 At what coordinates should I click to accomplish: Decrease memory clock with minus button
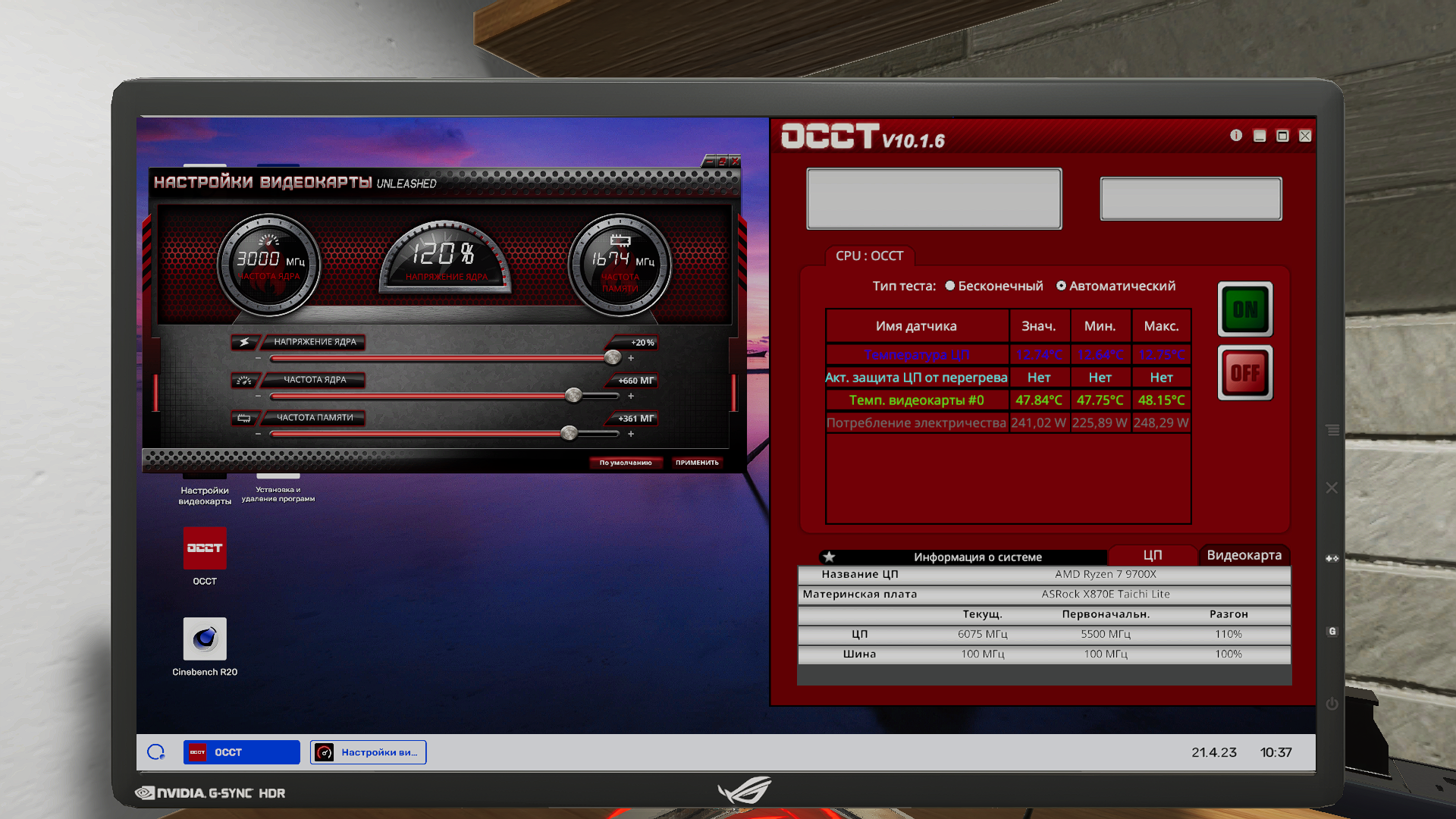pyautogui.click(x=259, y=434)
